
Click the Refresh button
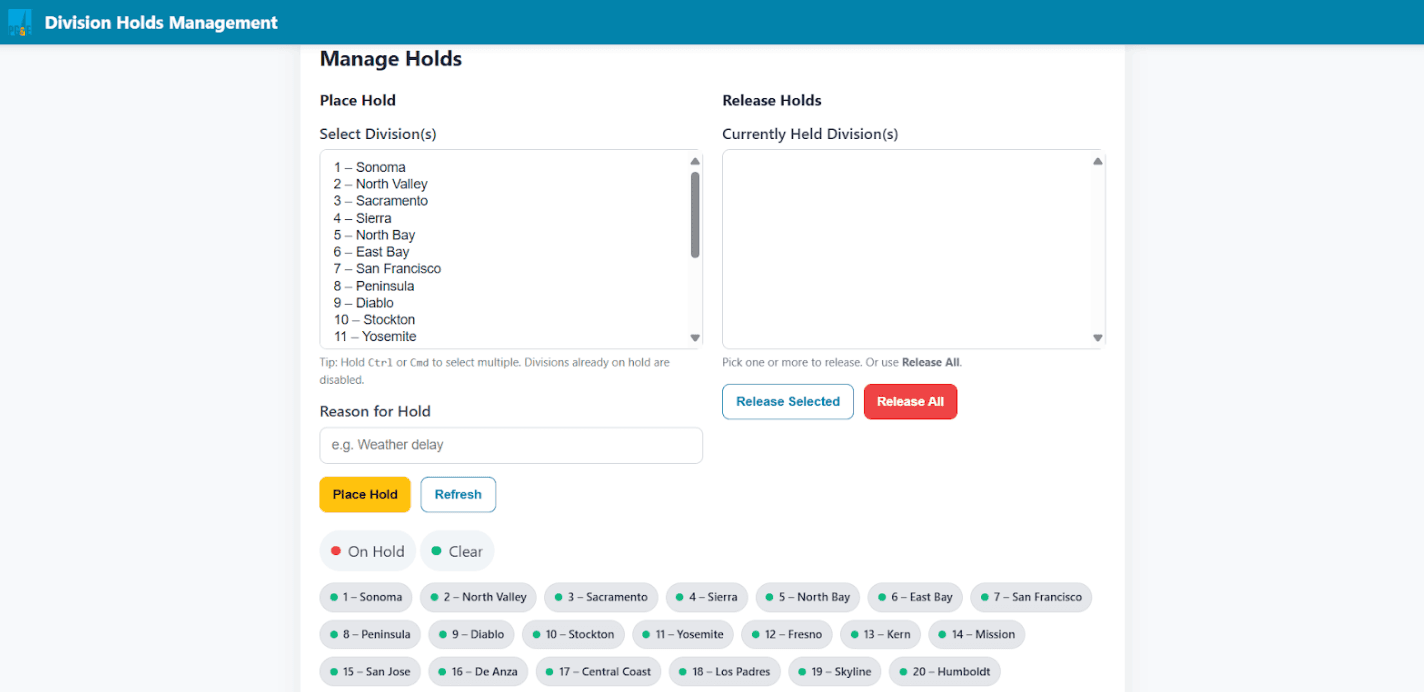[x=458, y=494]
